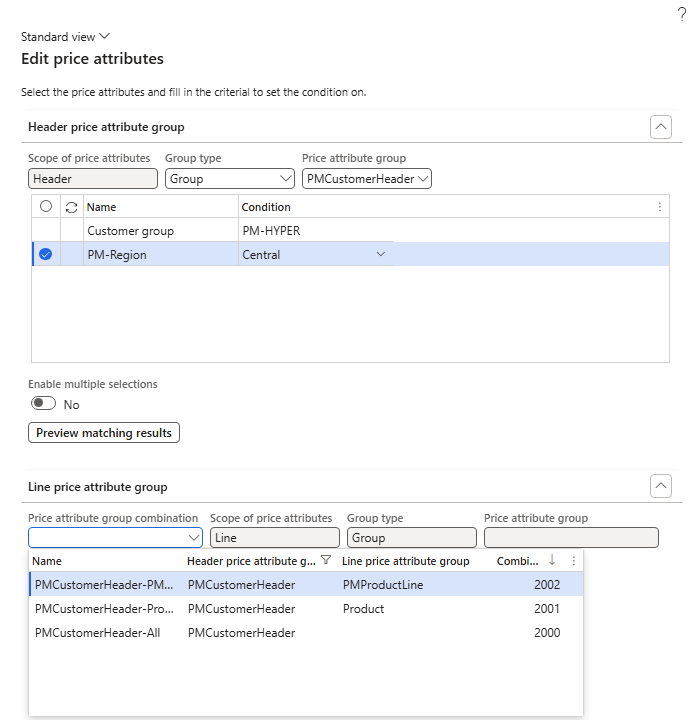Select PMCustomerHeader-All lookup row
Image resolution: width=700 pixels, height=720 pixels.
(x=306, y=632)
